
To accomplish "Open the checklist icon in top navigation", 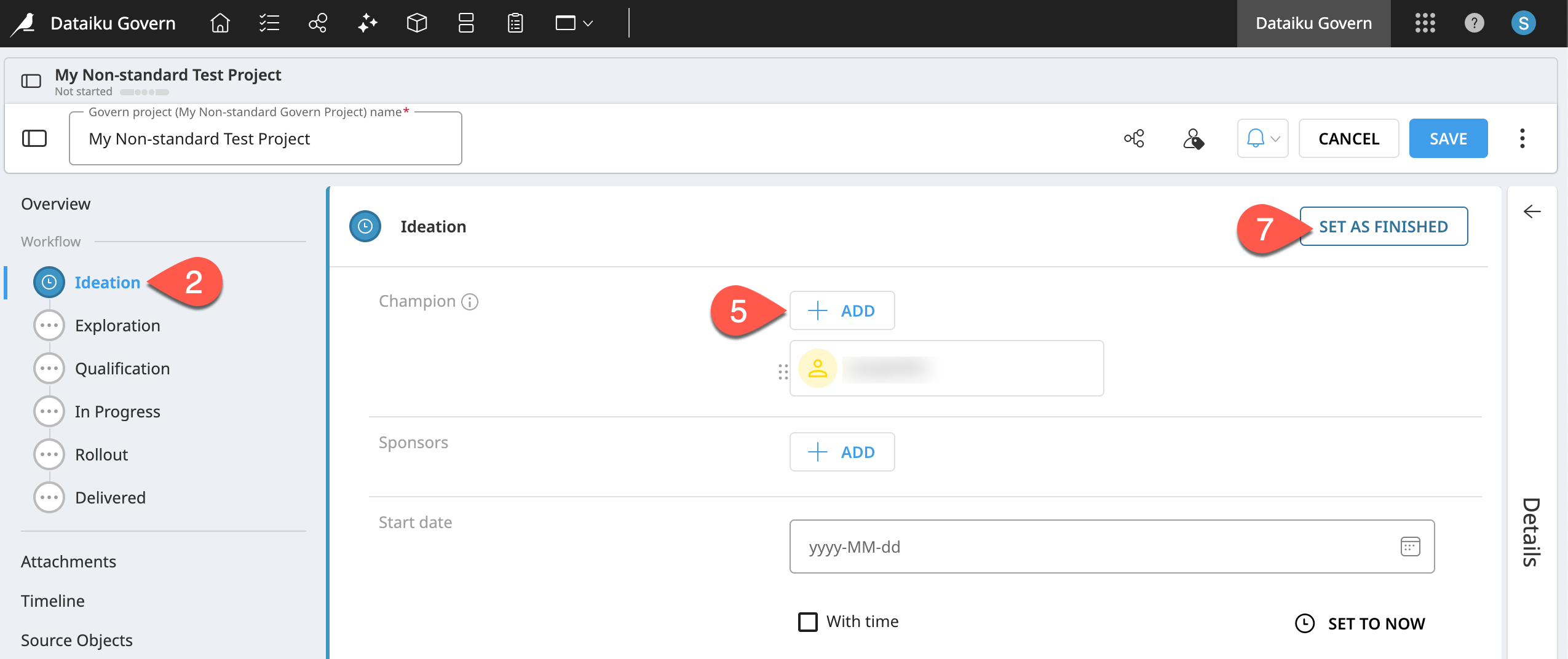I will coord(269,23).
